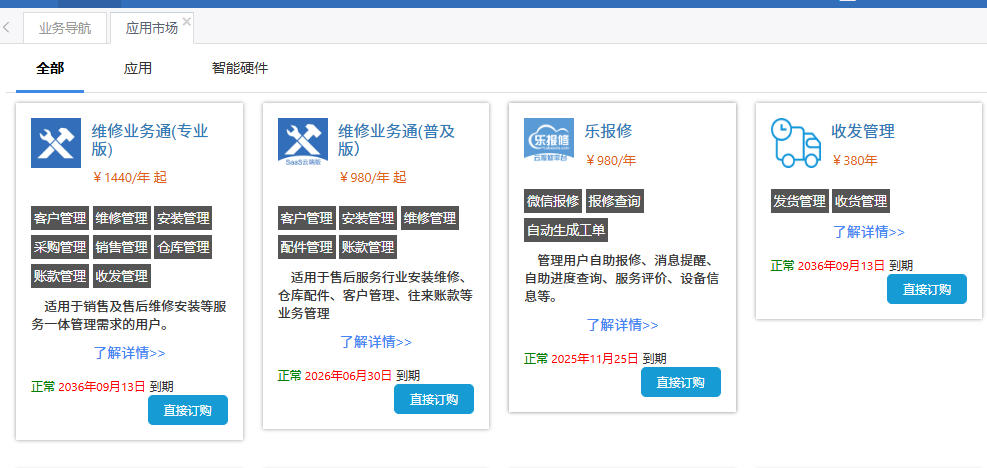
Task: Click the 维修业务通(普及版) SaaS icon
Action: pos(302,143)
